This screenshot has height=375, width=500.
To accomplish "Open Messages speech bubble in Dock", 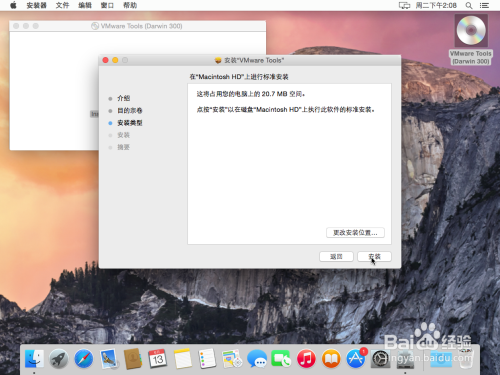I will click(256, 359).
